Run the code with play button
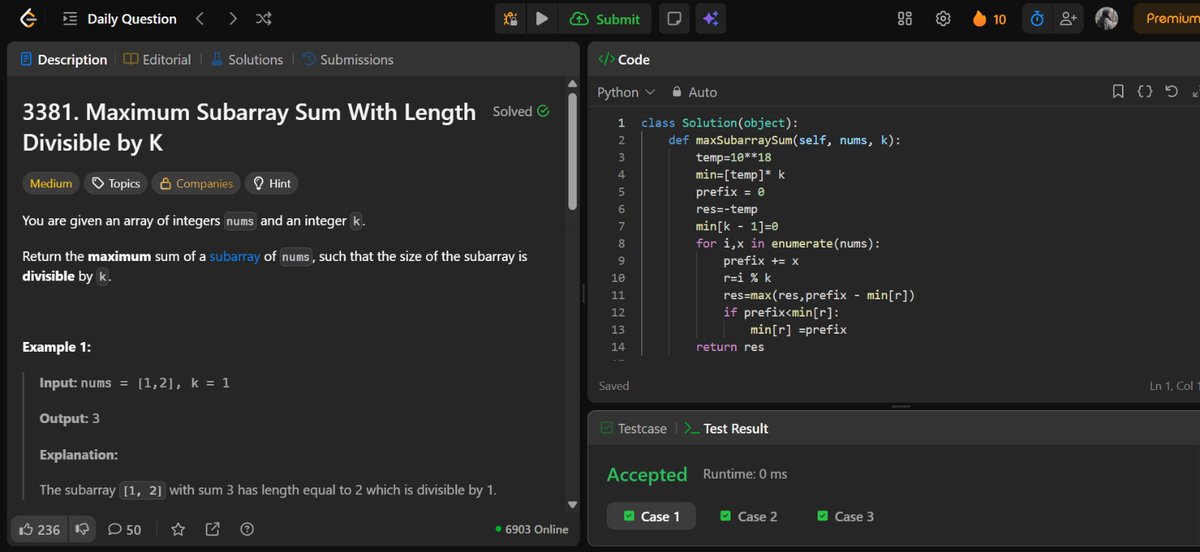 [x=541, y=18]
